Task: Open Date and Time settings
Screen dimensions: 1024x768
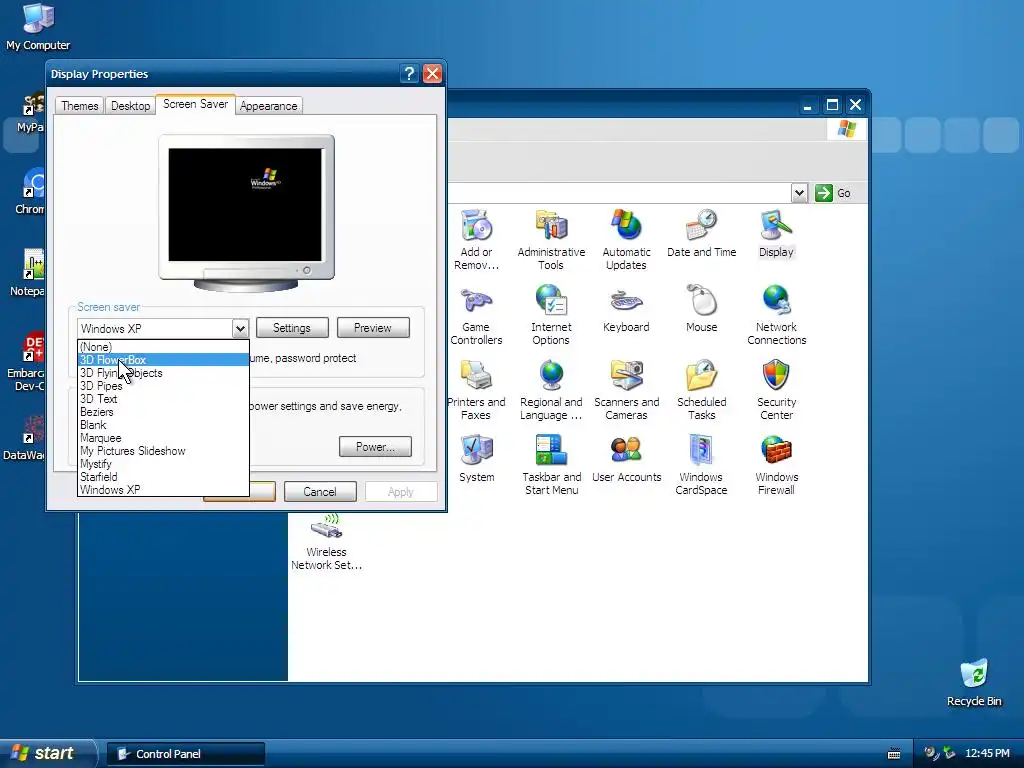Action: pos(701,233)
